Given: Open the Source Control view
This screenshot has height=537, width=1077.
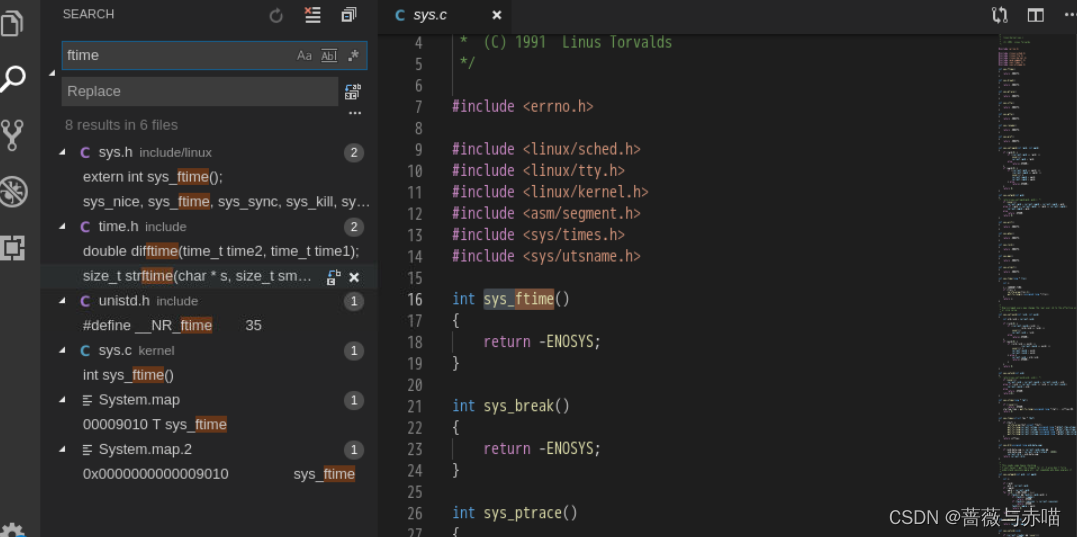Looking at the screenshot, I should click(x=12, y=135).
